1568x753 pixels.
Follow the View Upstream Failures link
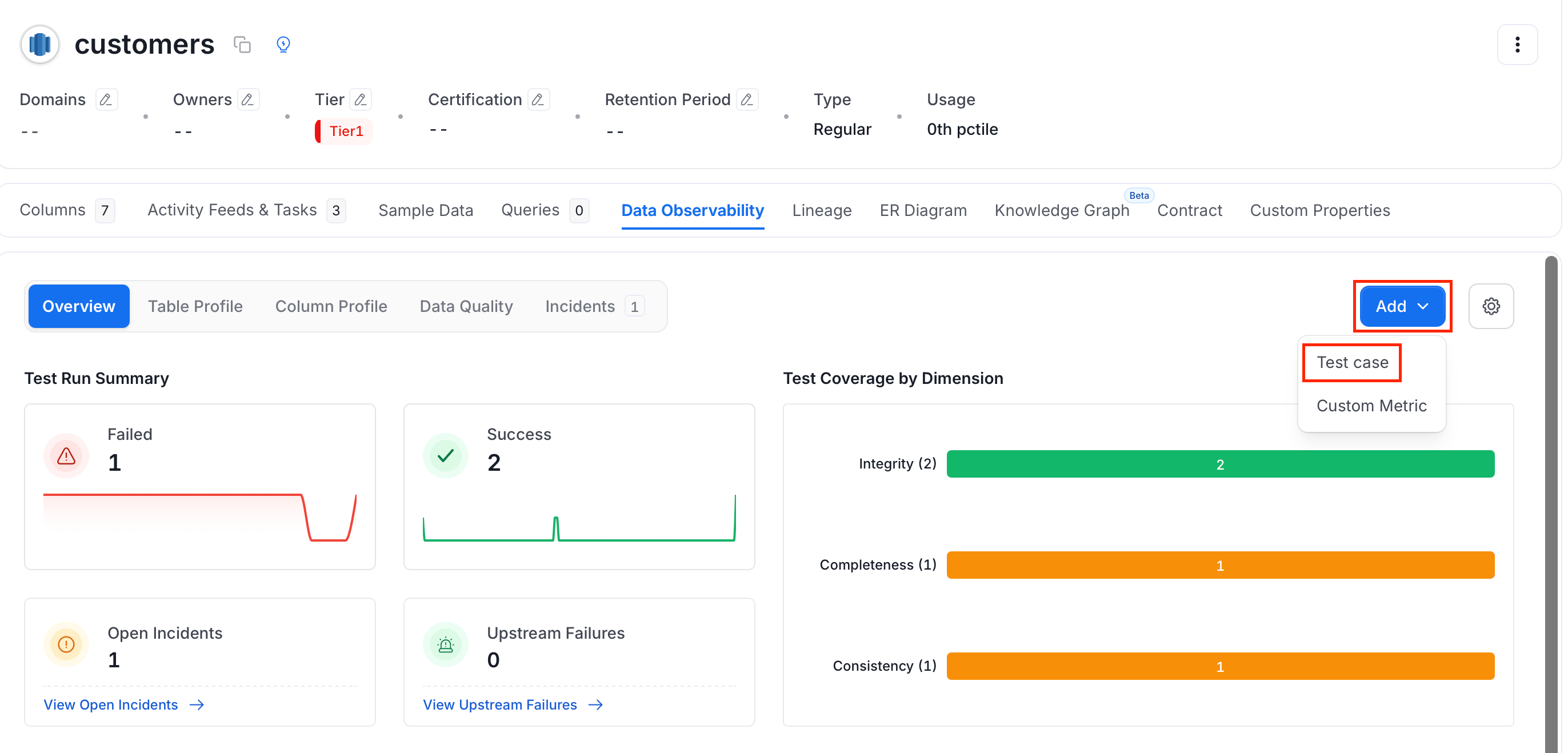click(500, 705)
